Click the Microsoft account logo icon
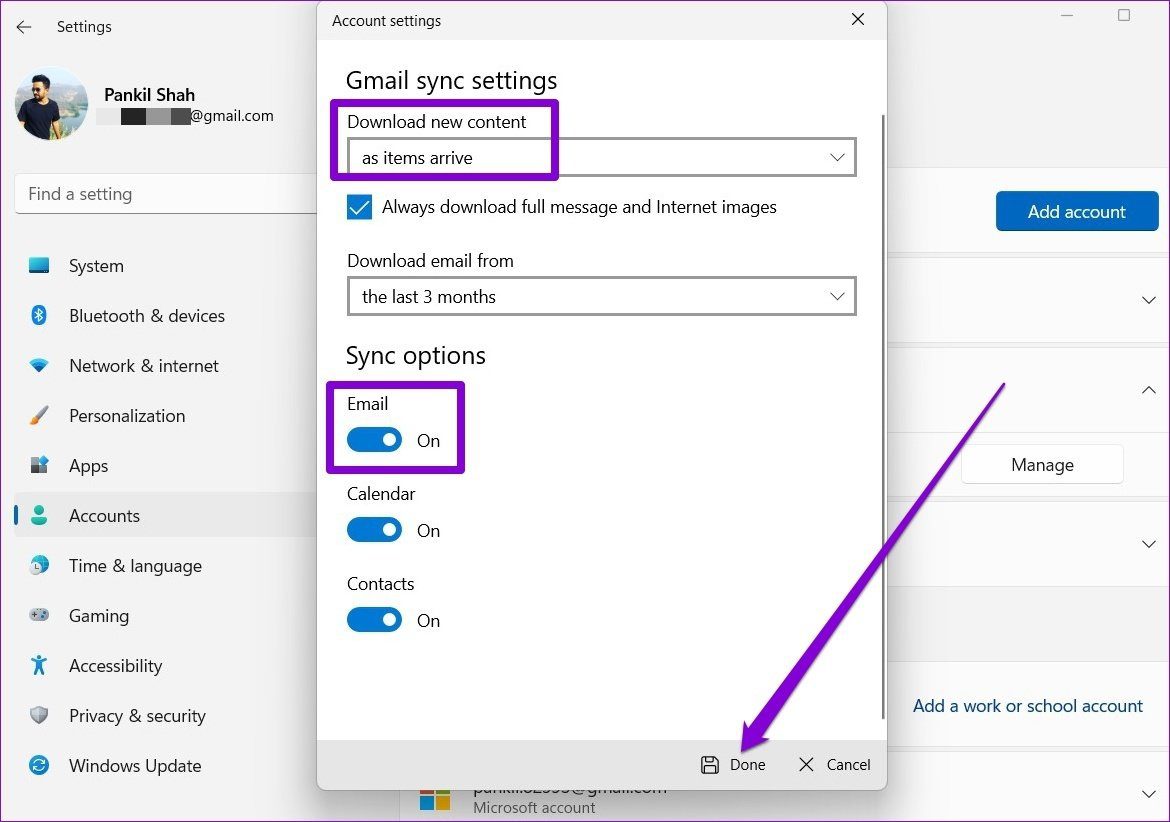Screen dimensions: 1170x822 point(435,800)
